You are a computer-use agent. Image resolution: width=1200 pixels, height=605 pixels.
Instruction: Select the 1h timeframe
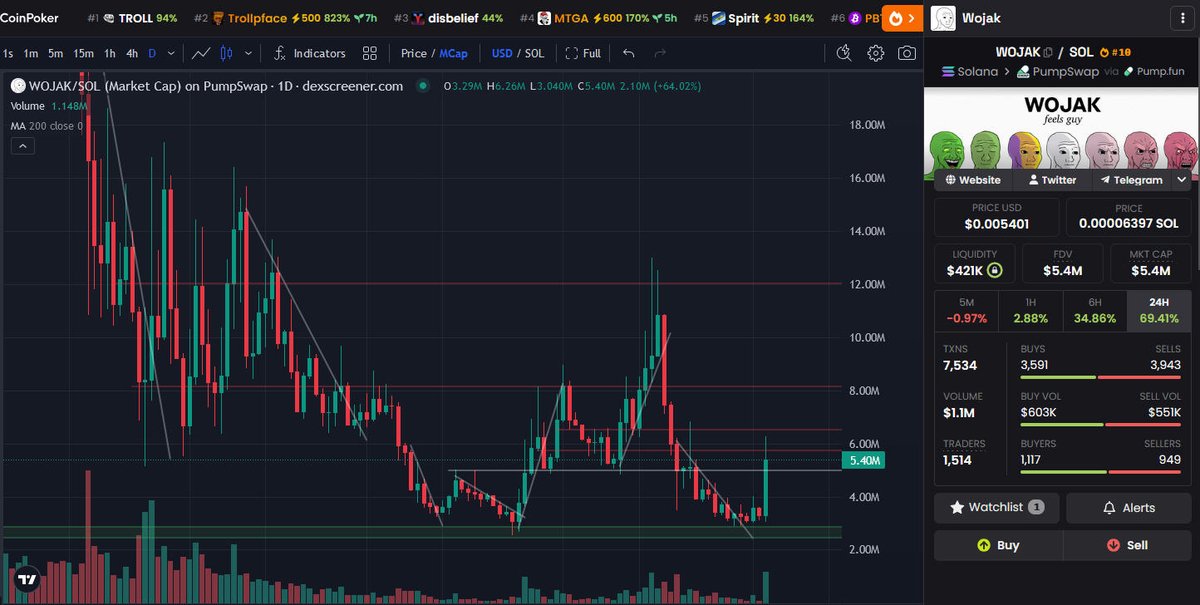click(x=110, y=53)
